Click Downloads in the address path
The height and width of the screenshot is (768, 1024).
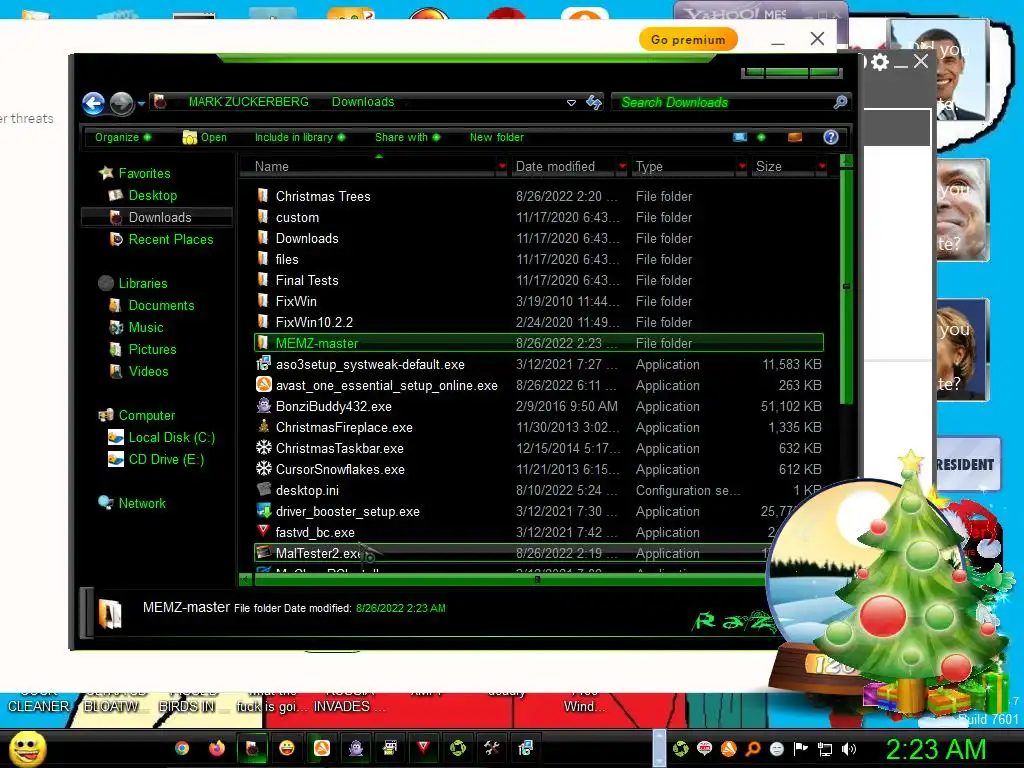pos(362,102)
